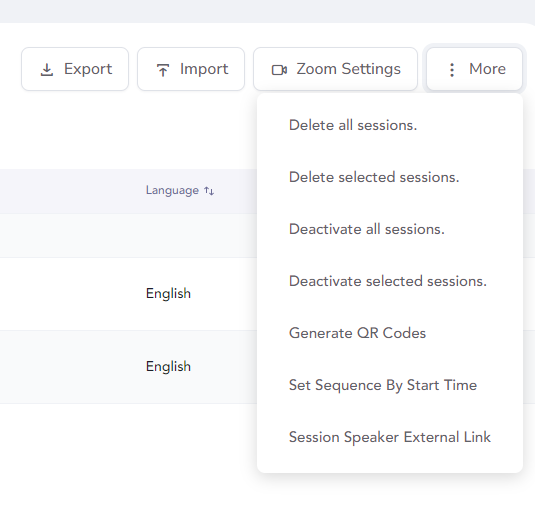The image size is (535, 505).
Task: Sort using the Language column arrows icon
Action: tap(209, 190)
